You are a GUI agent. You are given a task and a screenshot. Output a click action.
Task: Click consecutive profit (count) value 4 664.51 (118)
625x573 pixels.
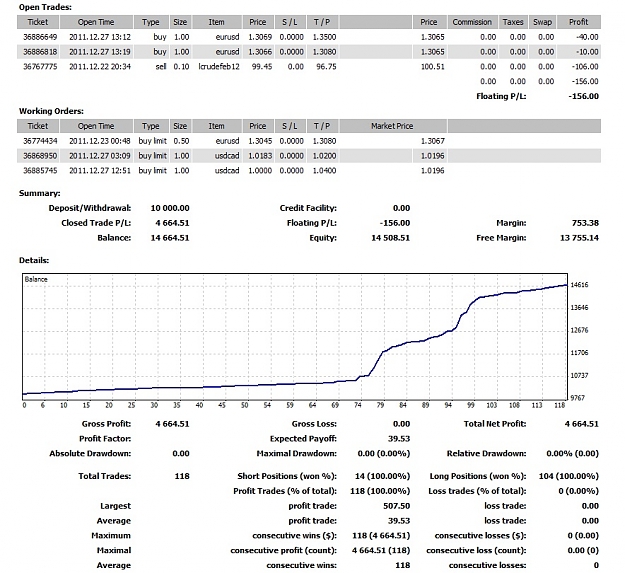pos(381,550)
